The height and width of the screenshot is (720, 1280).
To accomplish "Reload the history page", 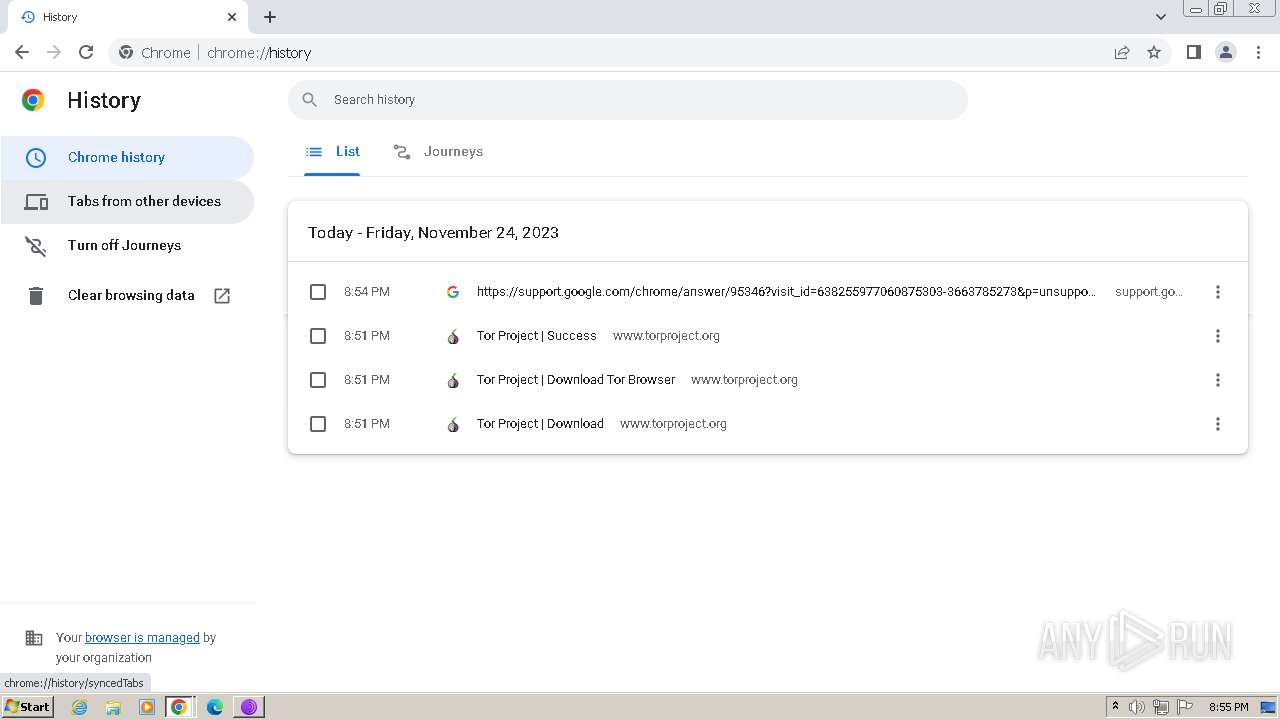I will point(86,52).
